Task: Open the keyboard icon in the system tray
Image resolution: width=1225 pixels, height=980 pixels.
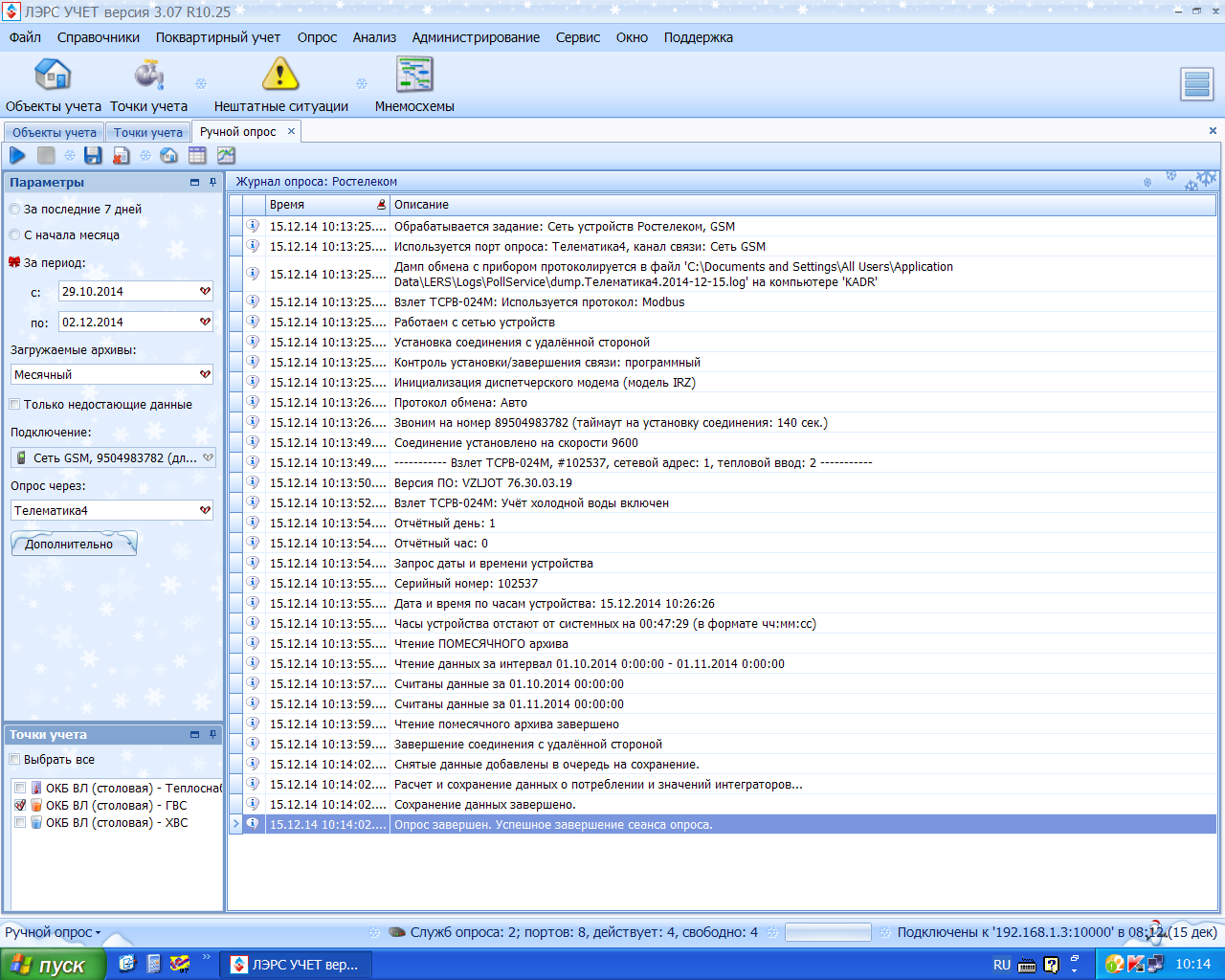Action: point(1027,965)
